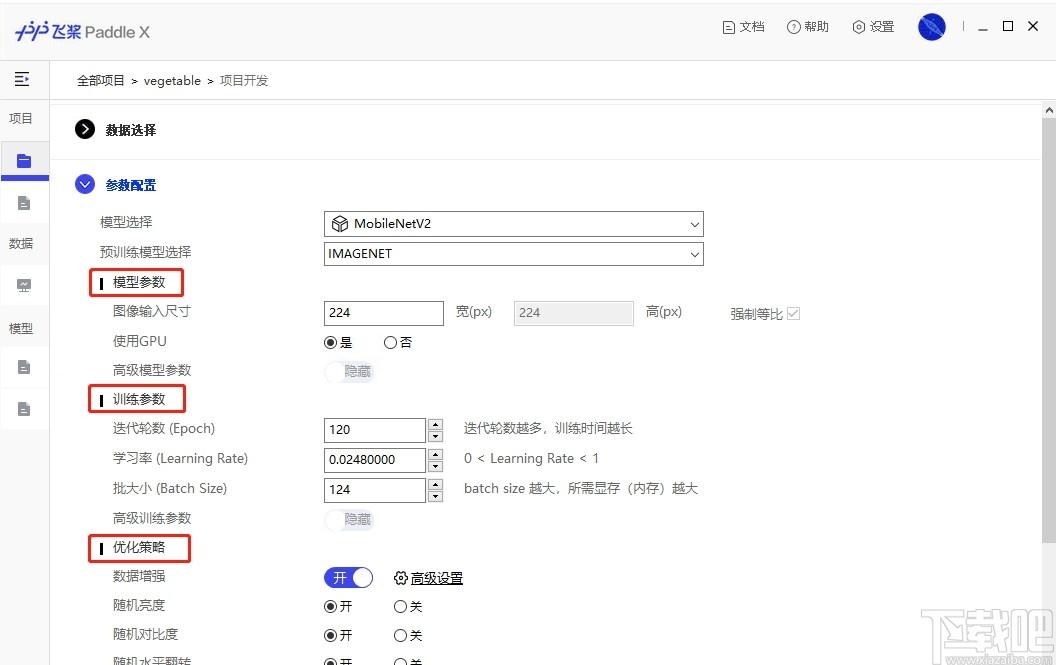Toggle the sidebar collapse menu icon

pyautogui.click(x=22, y=79)
